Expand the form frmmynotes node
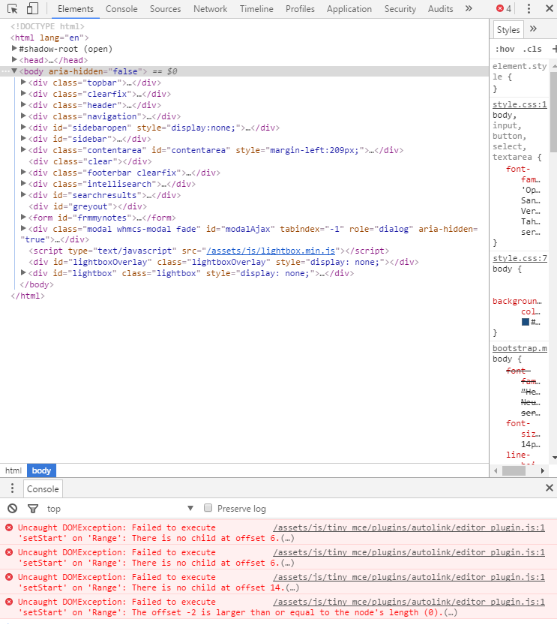Image resolution: width=559 pixels, height=624 pixels. click(x=23, y=217)
